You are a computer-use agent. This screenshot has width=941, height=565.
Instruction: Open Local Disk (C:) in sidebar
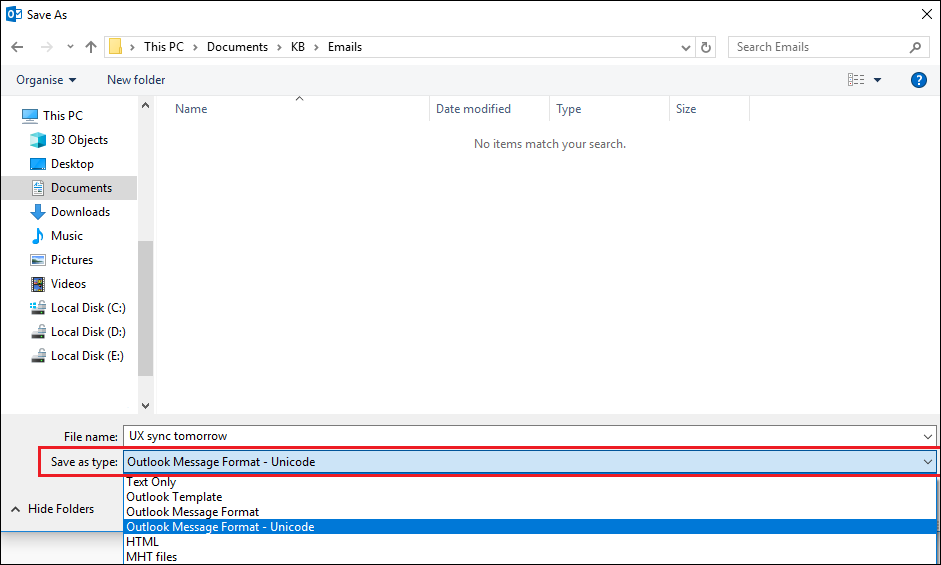88,308
